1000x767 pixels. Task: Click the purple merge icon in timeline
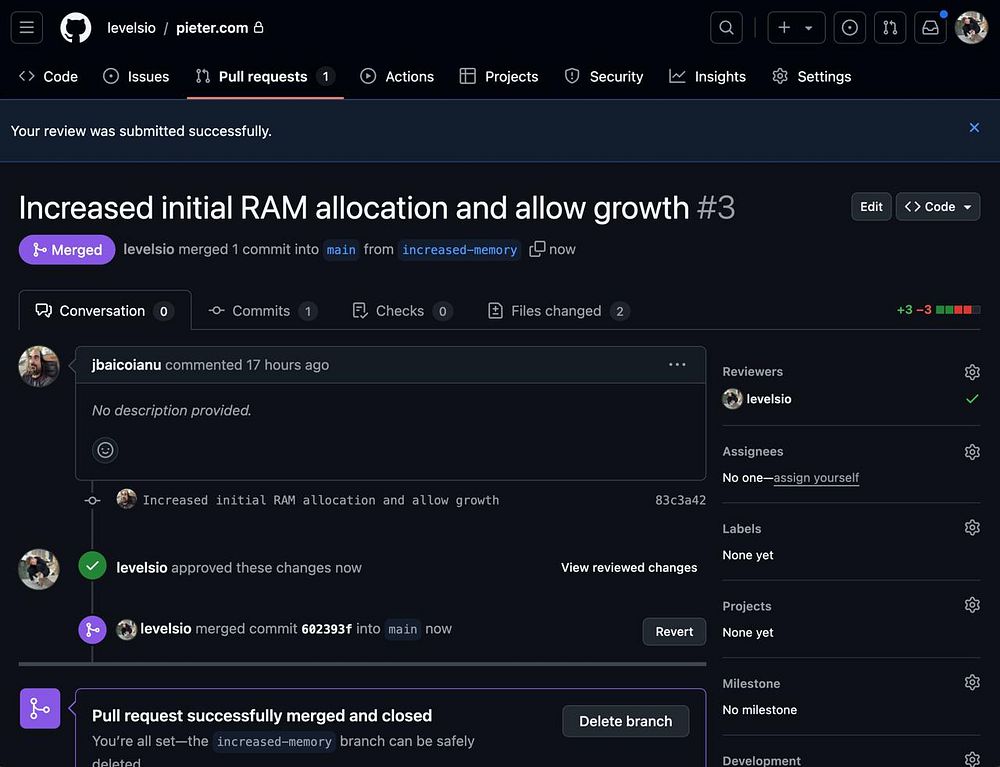point(92,630)
